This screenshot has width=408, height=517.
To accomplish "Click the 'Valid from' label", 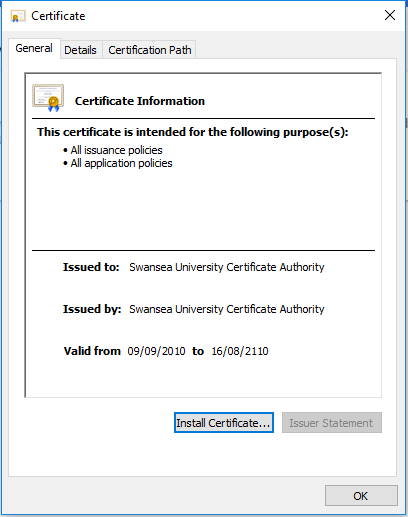I will coord(92,351).
